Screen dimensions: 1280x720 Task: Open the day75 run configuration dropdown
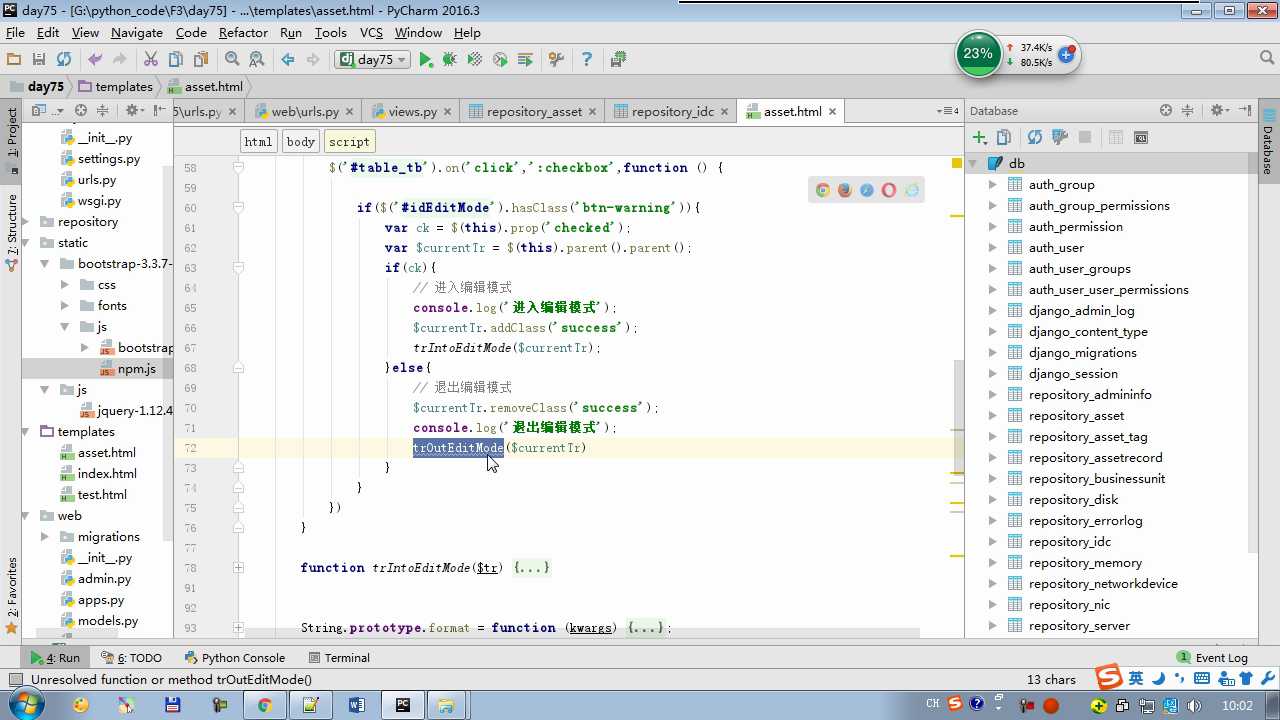(x=374, y=60)
